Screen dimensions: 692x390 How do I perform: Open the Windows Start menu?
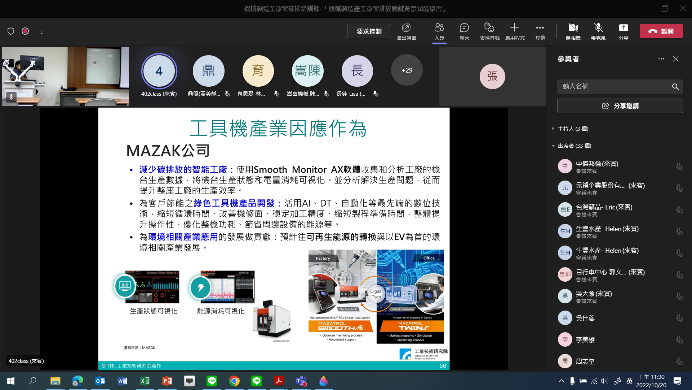pyautogui.click(x=10, y=381)
